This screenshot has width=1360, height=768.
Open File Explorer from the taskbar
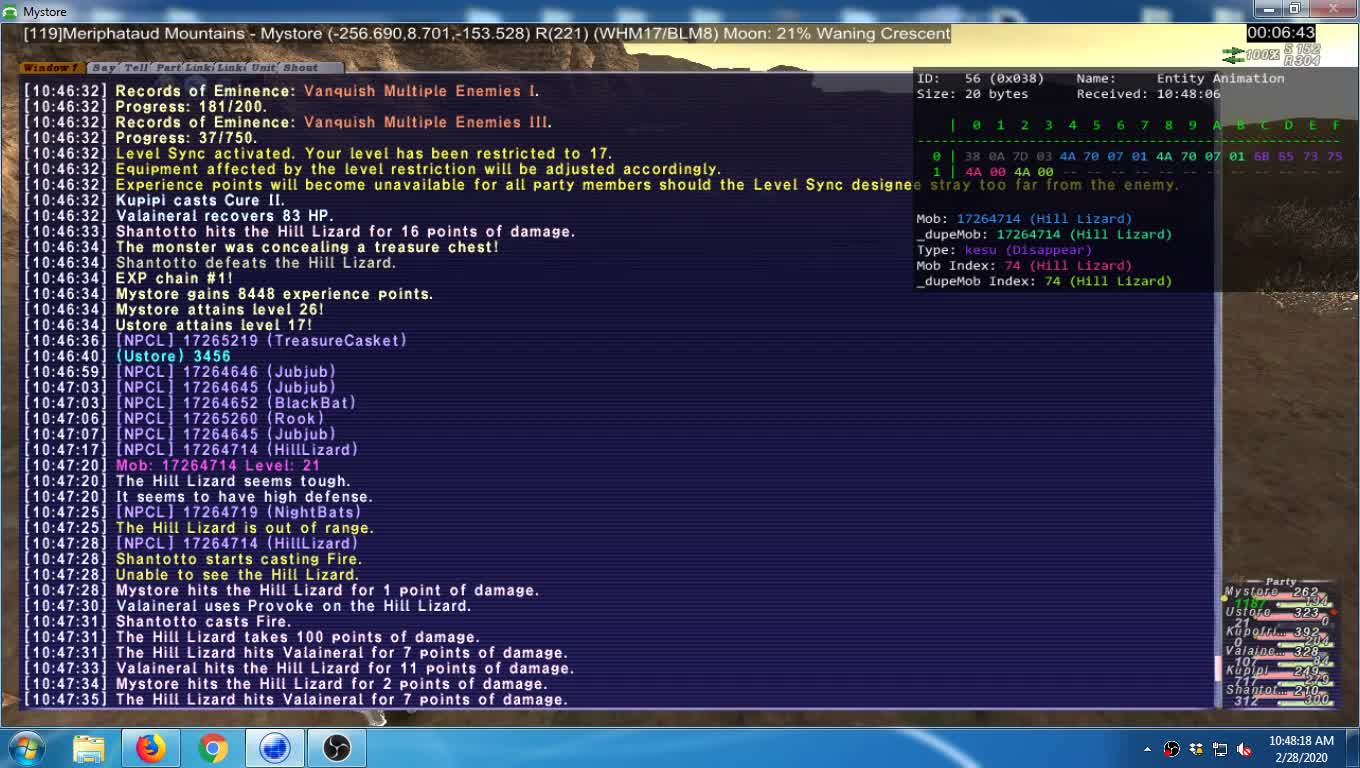(88, 748)
